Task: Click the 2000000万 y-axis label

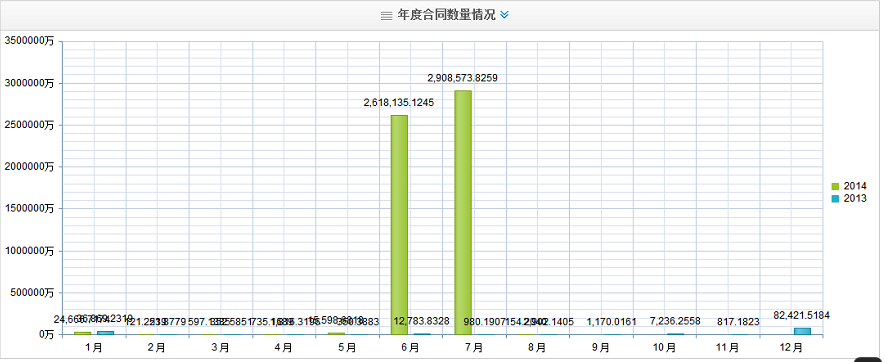Action: pyautogui.click(x=29, y=167)
